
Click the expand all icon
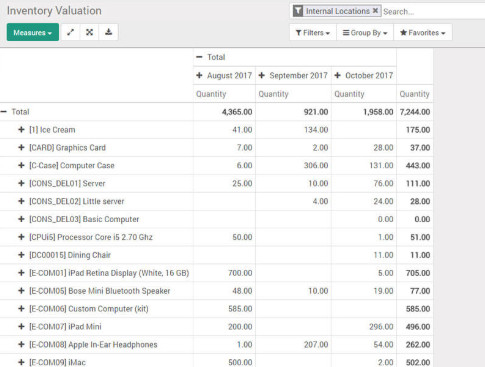click(x=89, y=32)
